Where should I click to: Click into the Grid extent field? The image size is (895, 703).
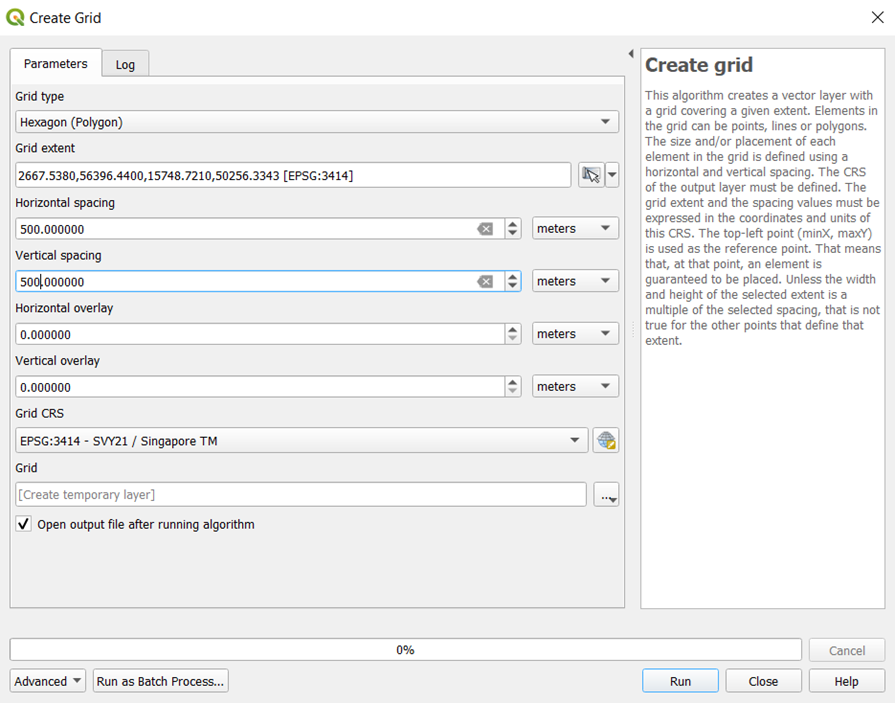coord(293,176)
